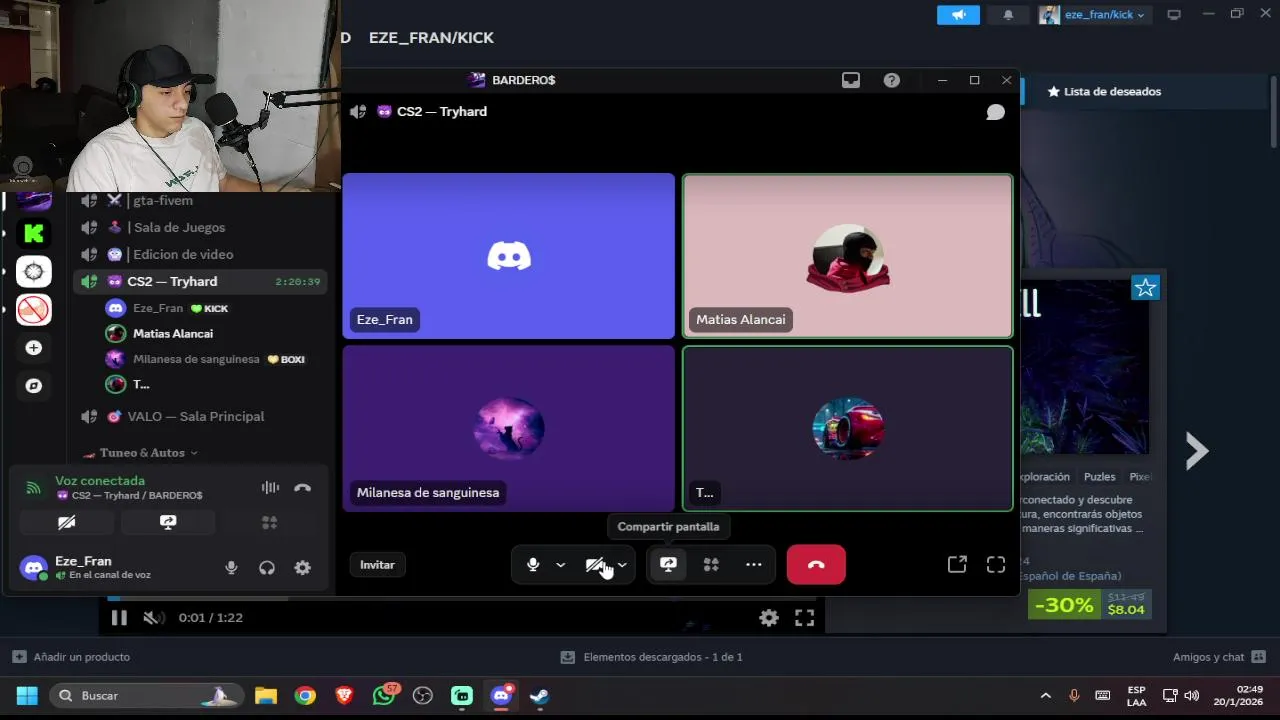The width and height of the screenshot is (1280, 720).
Task: Advance Steam carousel with the next arrow
Action: tap(1196, 451)
